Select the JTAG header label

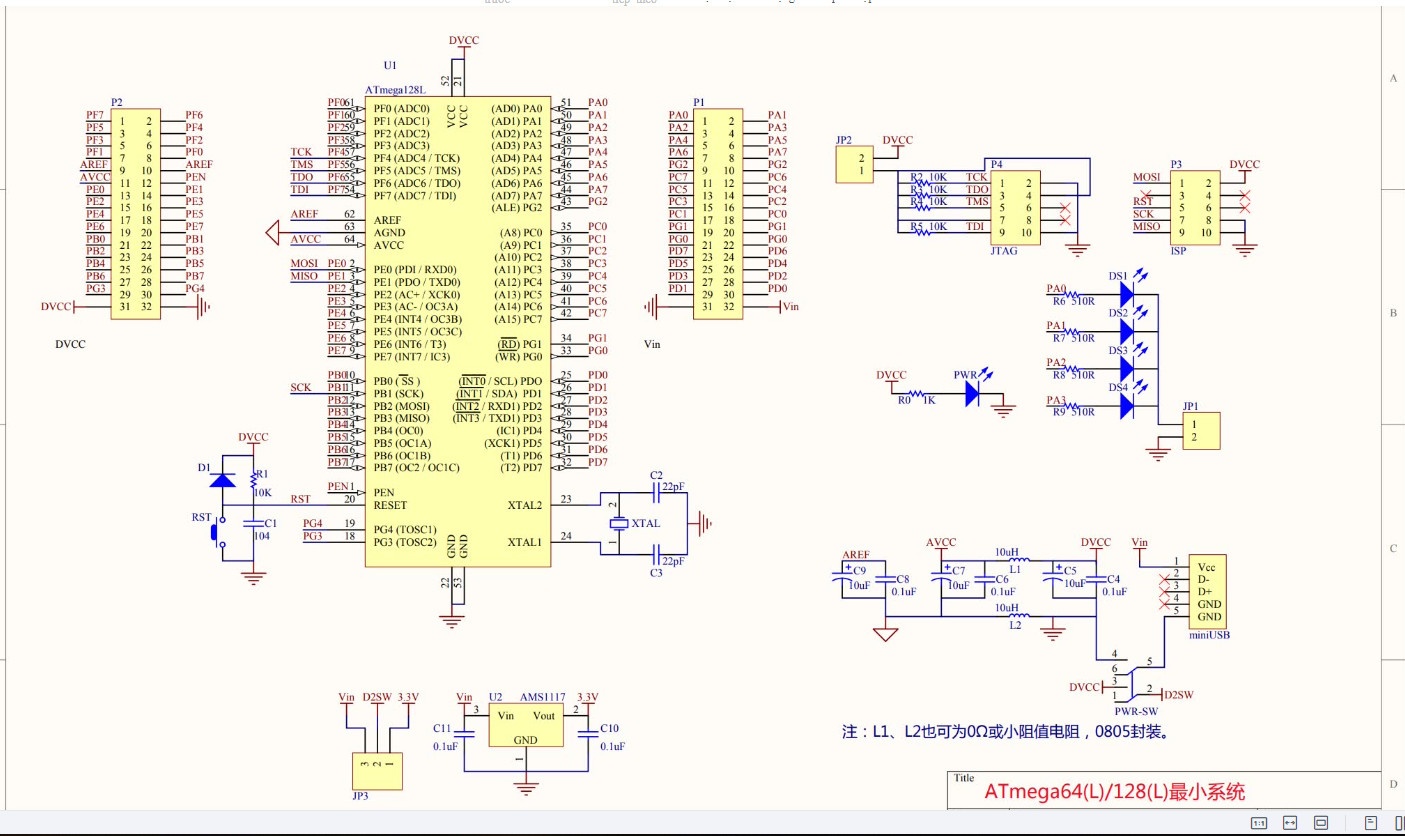click(x=1003, y=251)
